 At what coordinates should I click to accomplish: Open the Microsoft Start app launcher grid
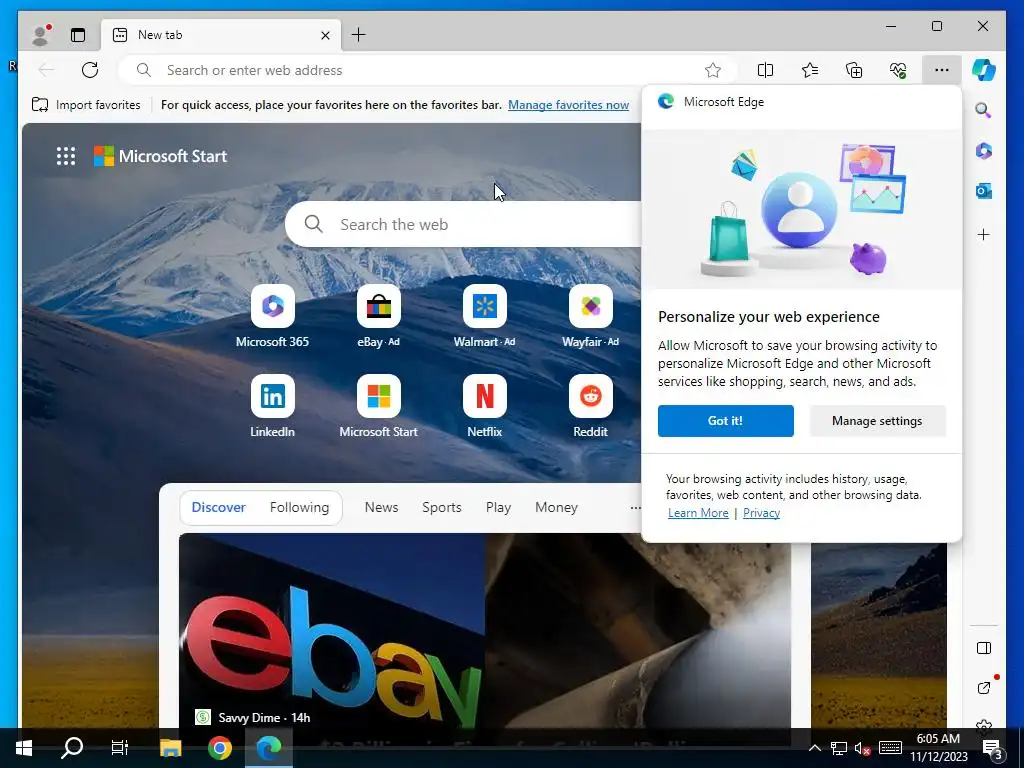[65, 156]
